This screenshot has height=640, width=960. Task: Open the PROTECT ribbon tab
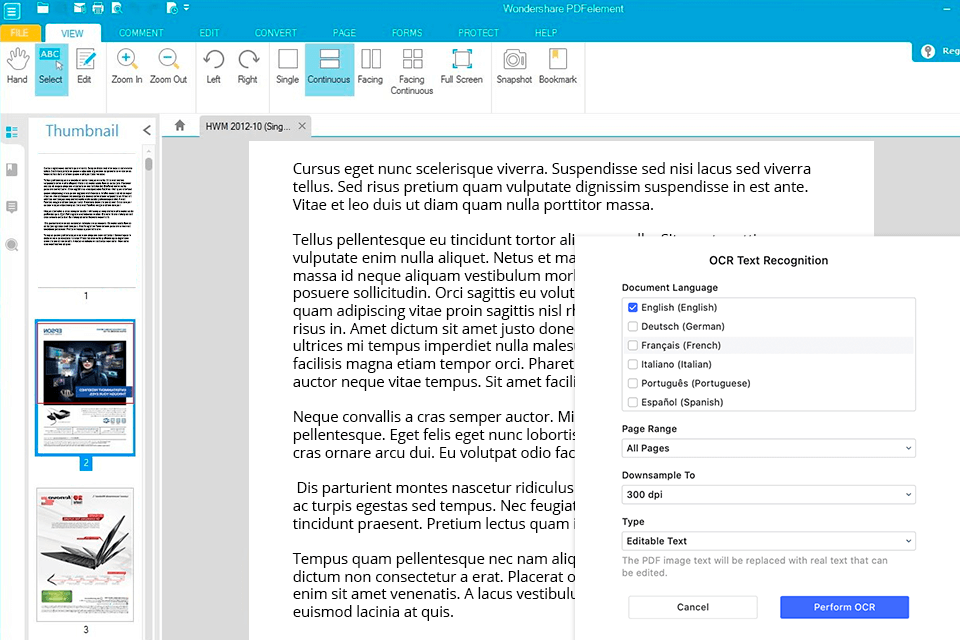pyautogui.click(x=478, y=33)
